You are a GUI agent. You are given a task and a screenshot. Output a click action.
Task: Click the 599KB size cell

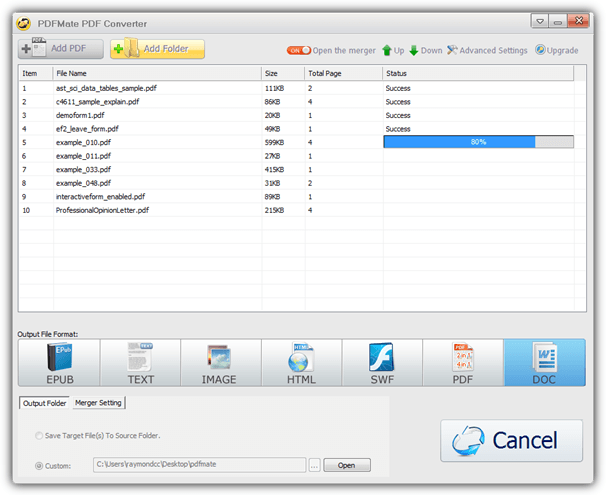pyautogui.click(x=274, y=142)
